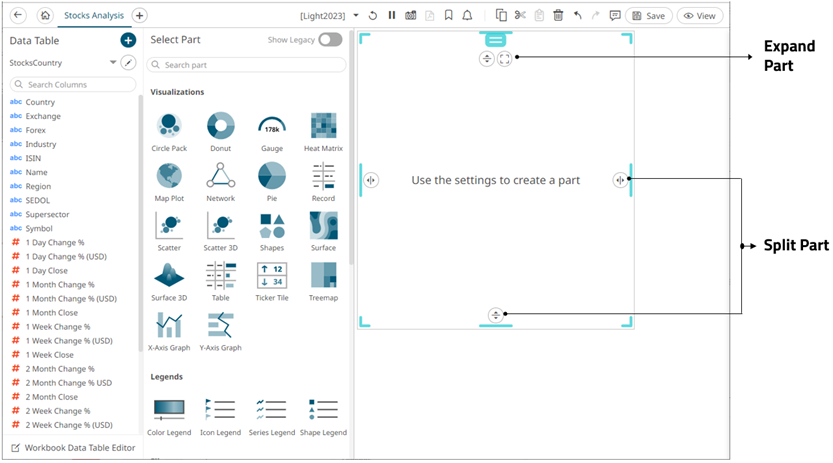Select the Scatter visualization
This screenshot has width=833, height=463.
[169, 232]
